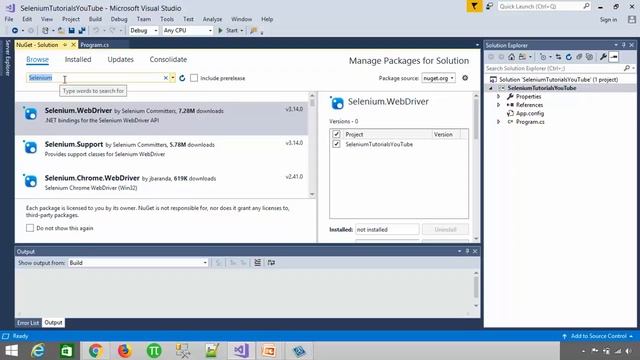Viewport: 640px width, 360px height.
Task: Refresh the Solution Explorer
Action: coord(569,57)
